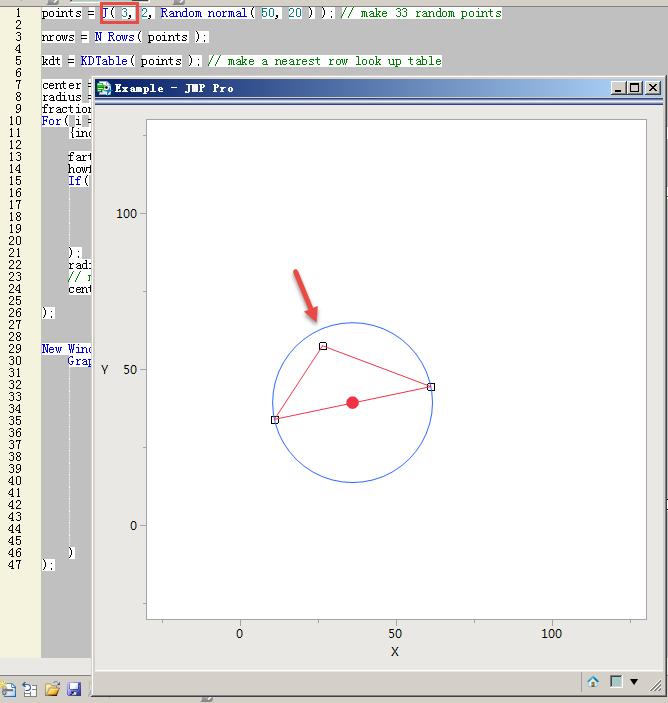This screenshot has height=703, width=668.
Task: Click the Save script icon in bottom toolbar
Action: click(x=73, y=689)
